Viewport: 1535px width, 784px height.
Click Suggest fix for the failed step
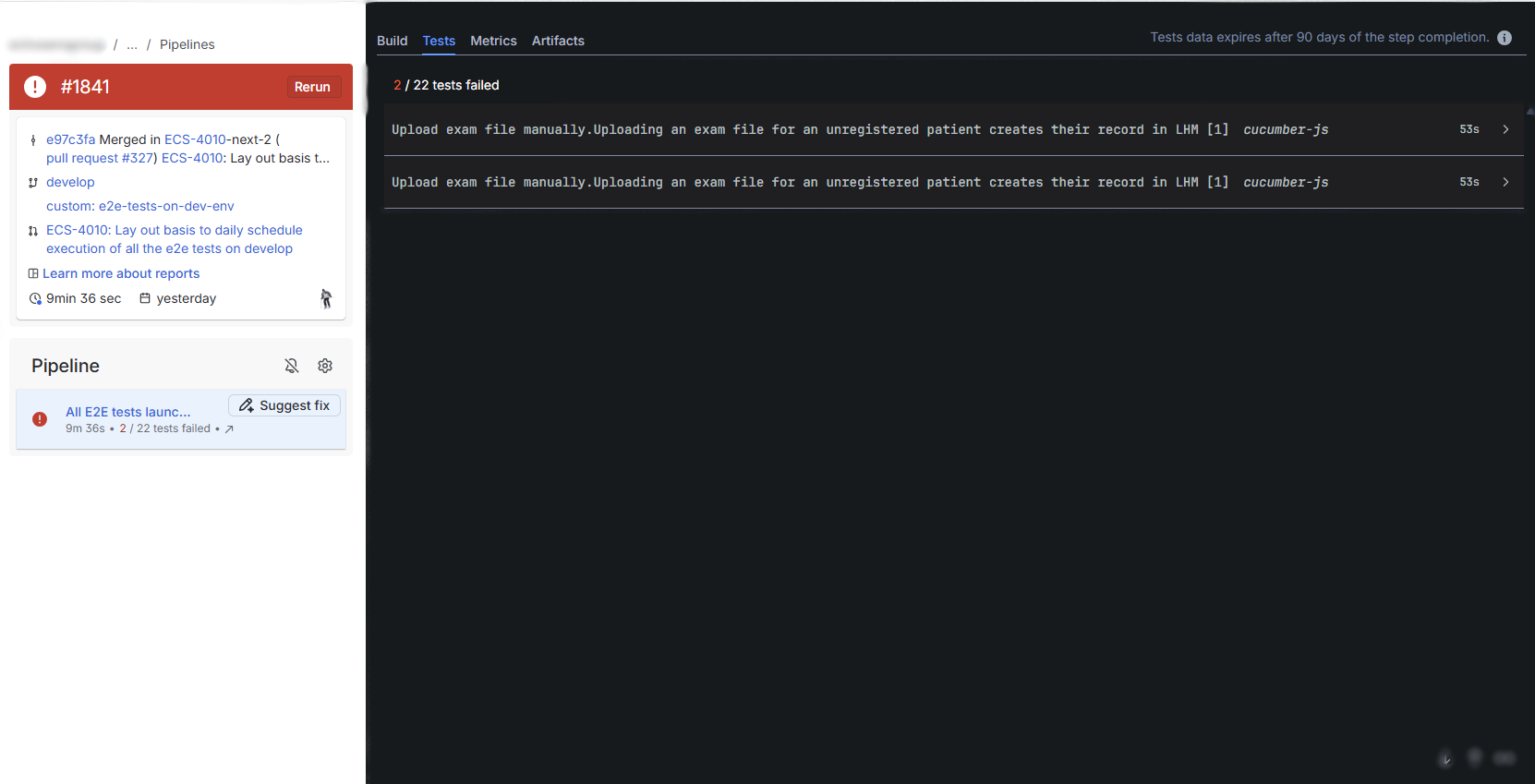(x=284, y=405)
